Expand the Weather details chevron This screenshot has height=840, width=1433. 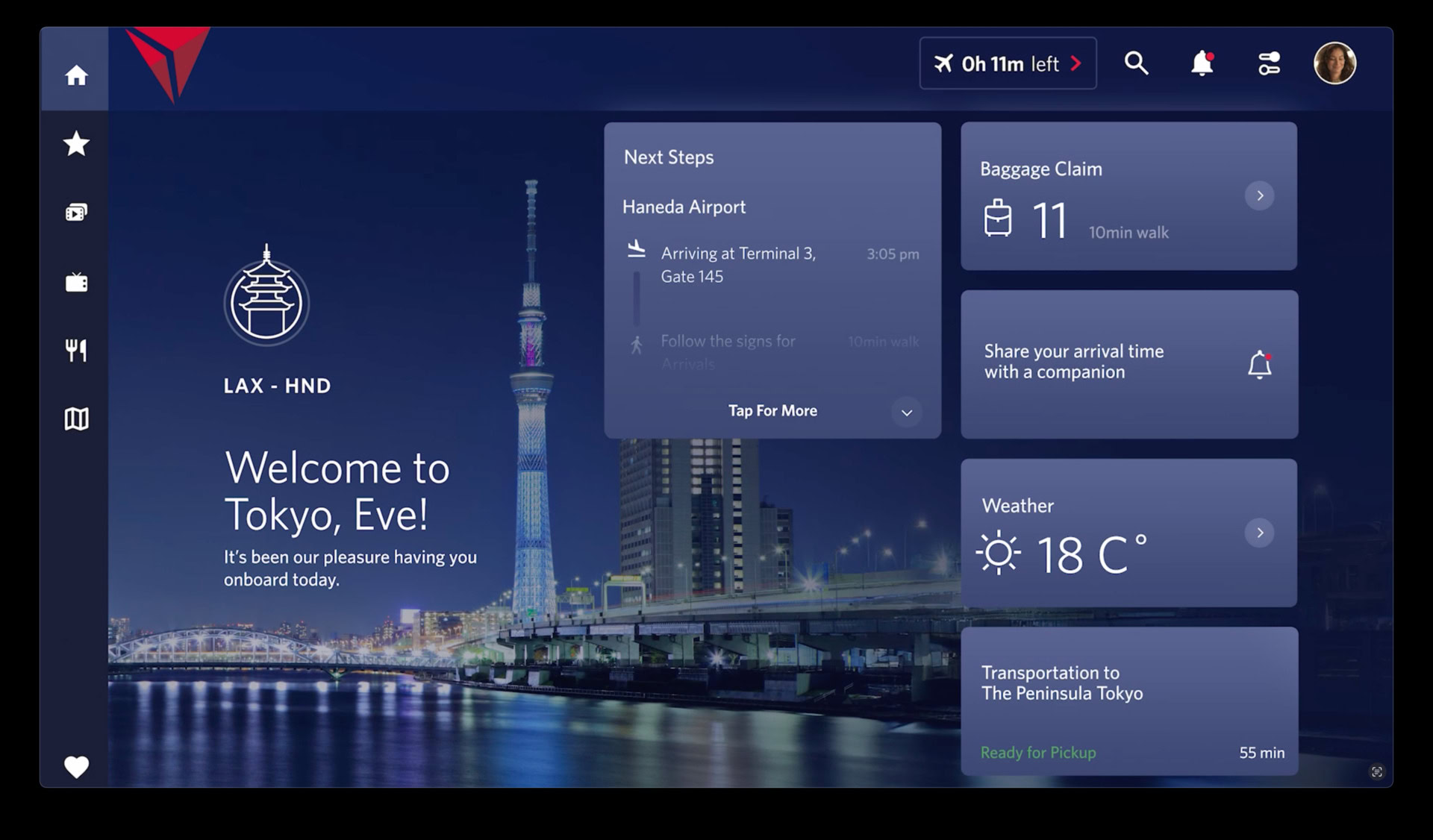tap(1260, 532)
